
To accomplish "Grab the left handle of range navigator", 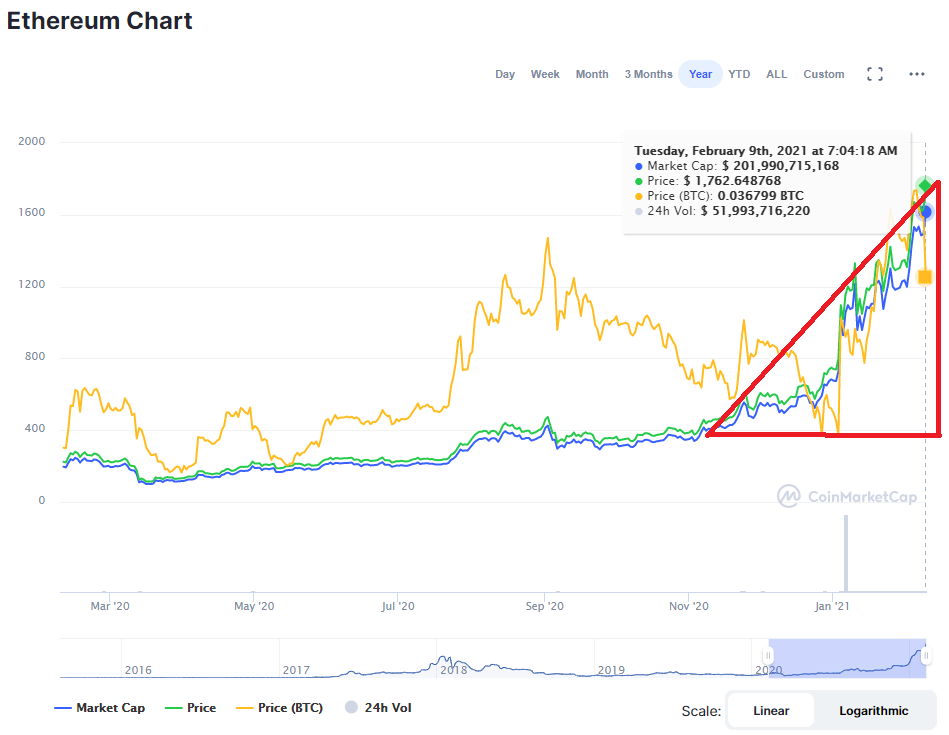I will pyautogui.click(x=768, y=656).
